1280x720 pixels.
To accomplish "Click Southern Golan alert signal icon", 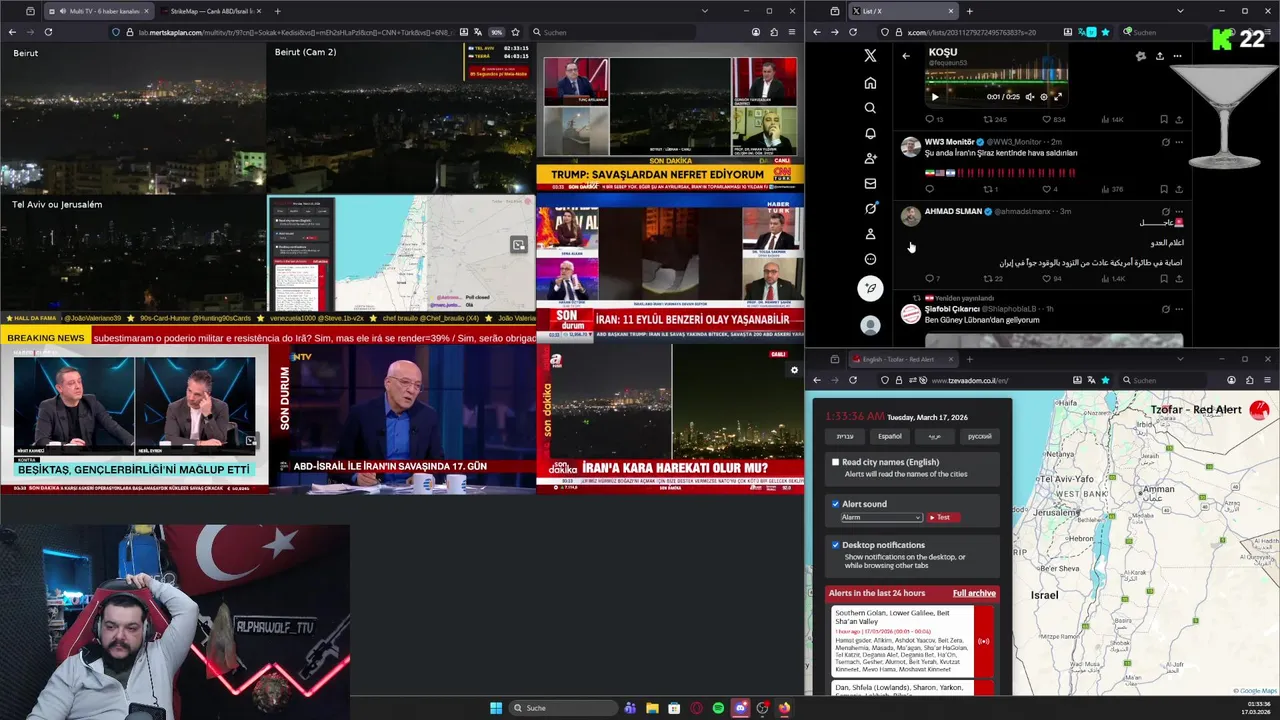I will click(984, 641).
